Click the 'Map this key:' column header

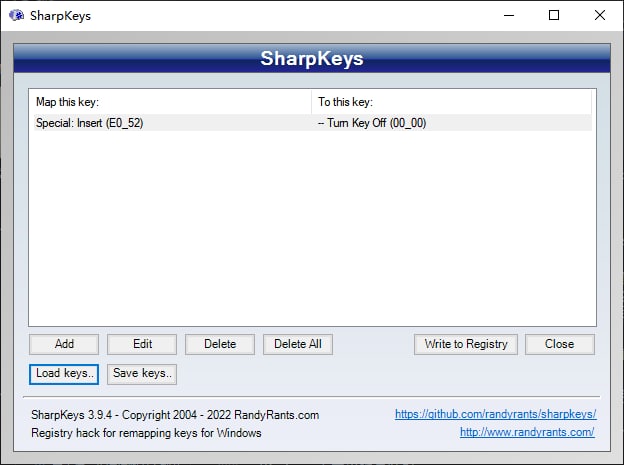point(170,102)
